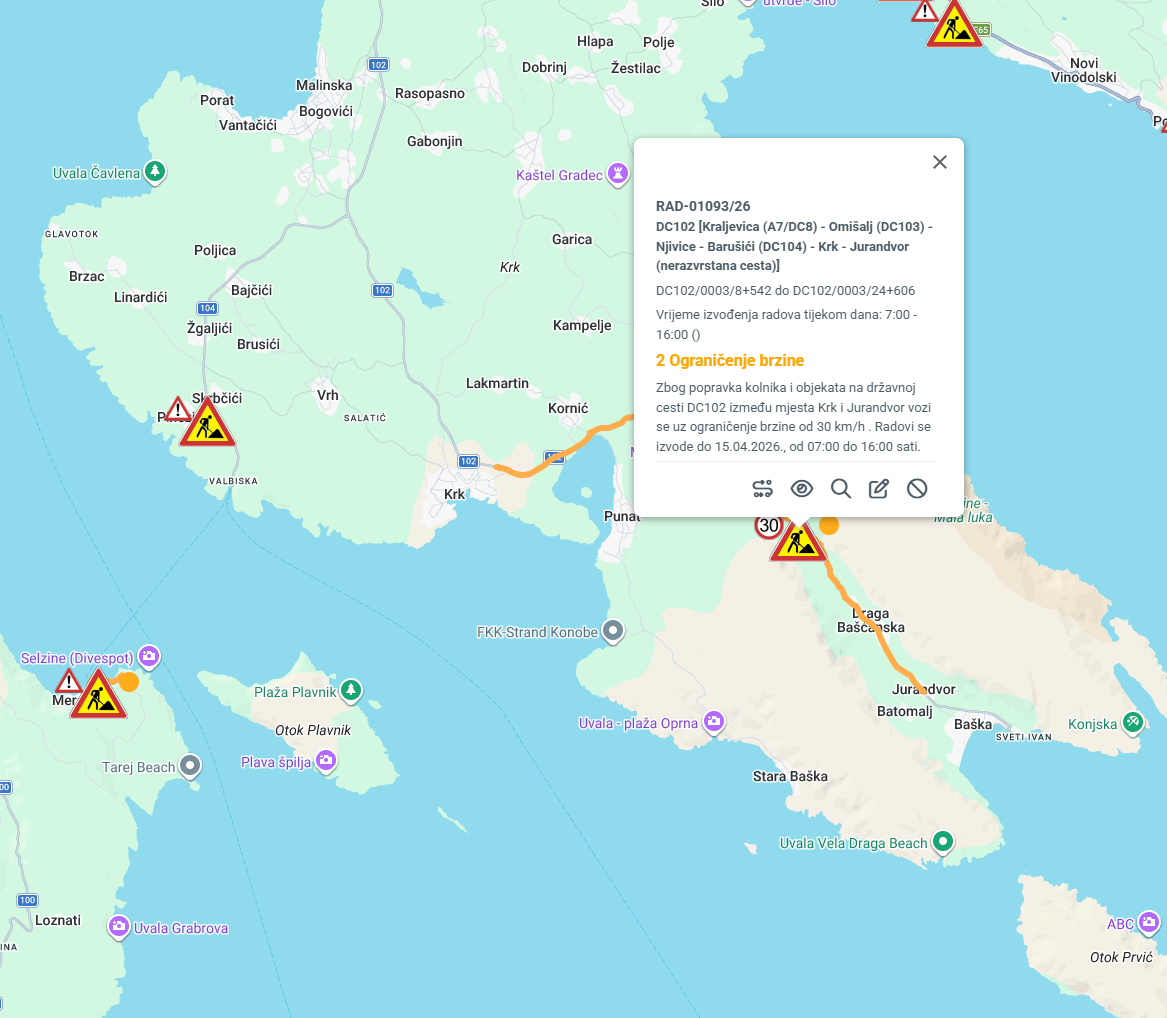This screenshot has width=1167, height=1018.
Task: Click roadworks sign near Skrbčići
Action: click(x=208, y=426)
